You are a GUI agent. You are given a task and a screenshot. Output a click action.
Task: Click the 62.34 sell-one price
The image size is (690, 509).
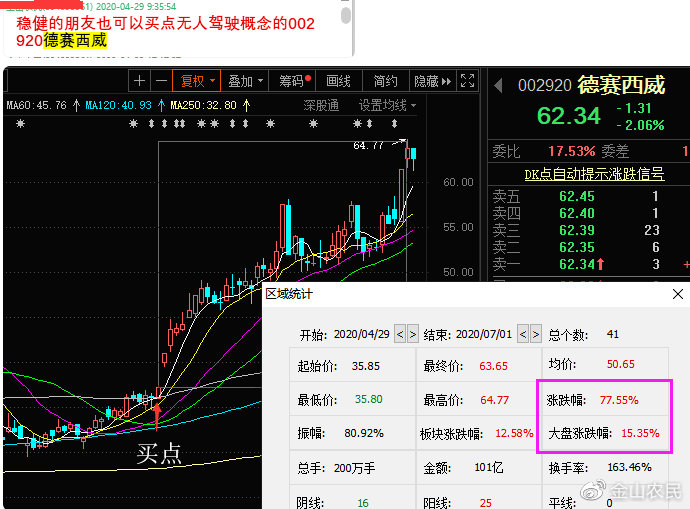click(x=576, y=264)
